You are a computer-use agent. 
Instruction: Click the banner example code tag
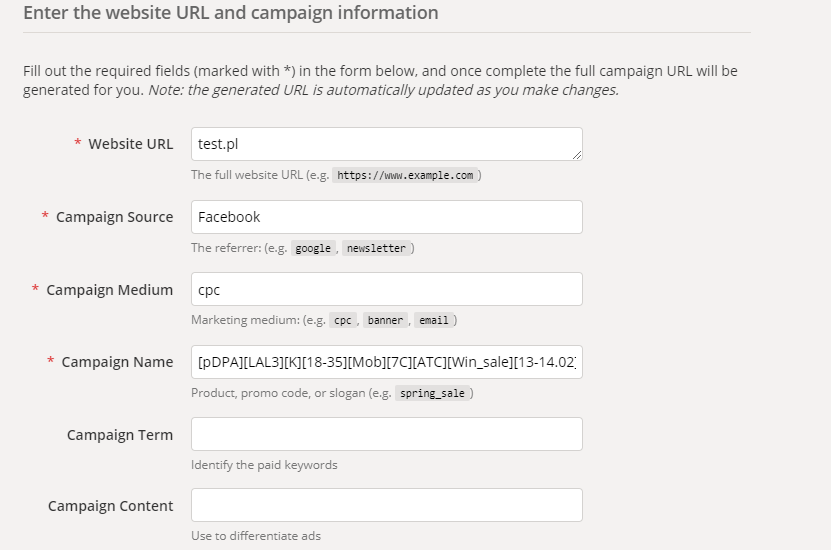click(385, 321)
